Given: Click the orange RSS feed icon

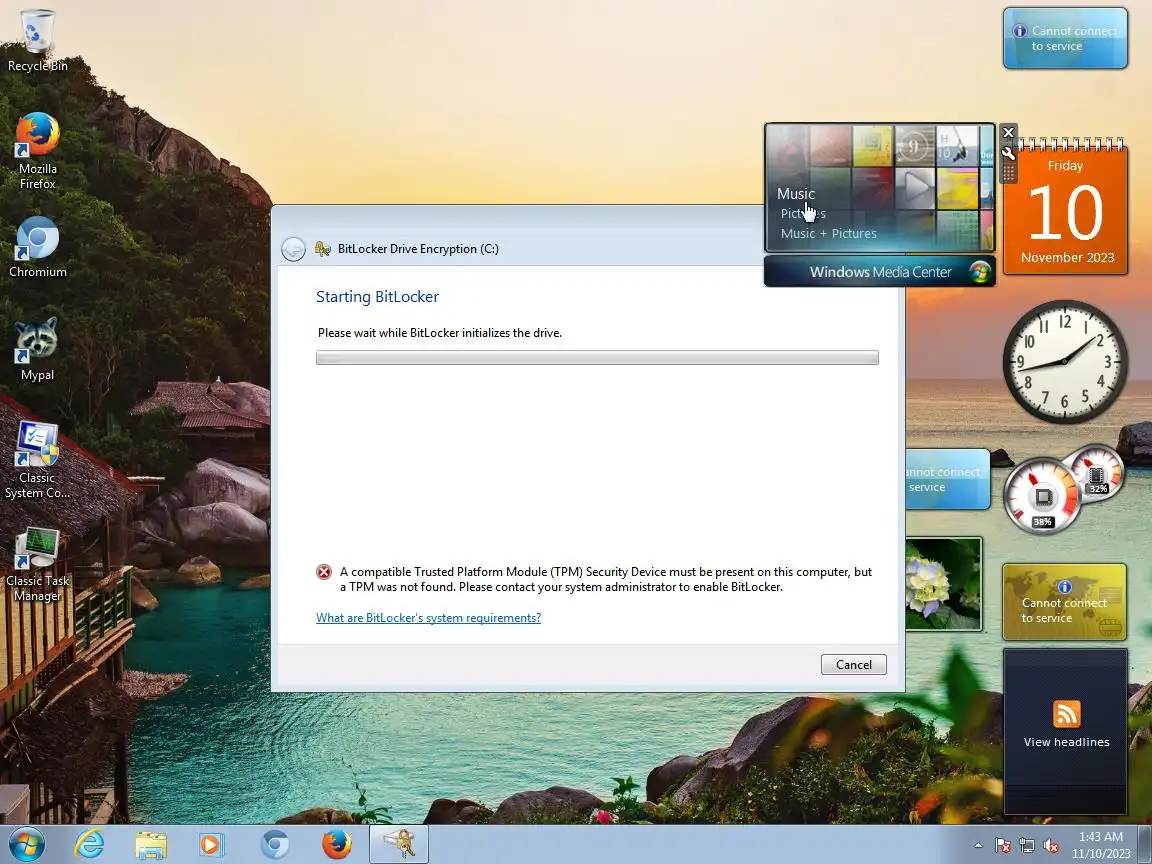Looking at the screenshot, I should (1066, 713).
